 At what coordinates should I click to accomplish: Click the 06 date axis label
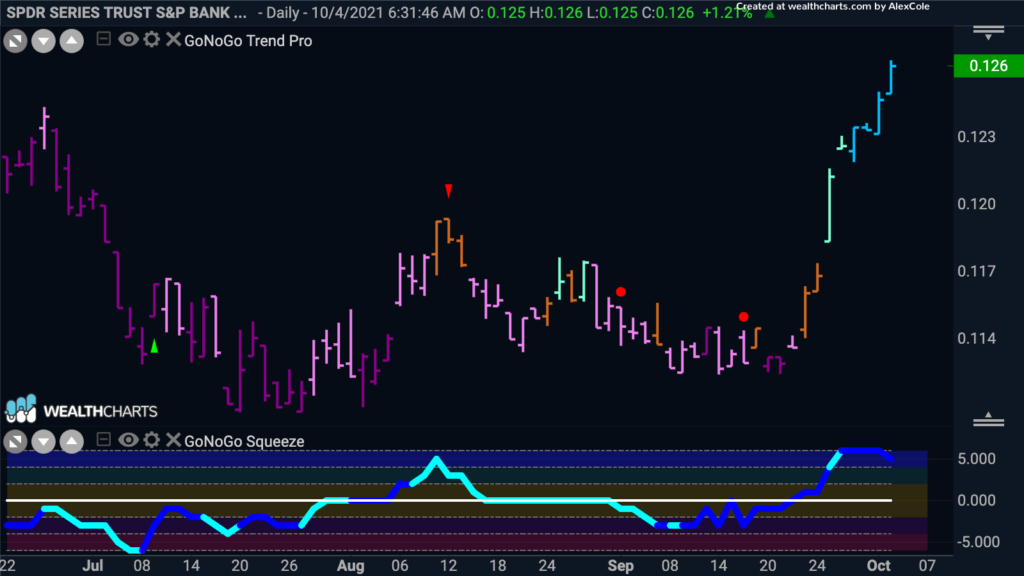point(400,566)
